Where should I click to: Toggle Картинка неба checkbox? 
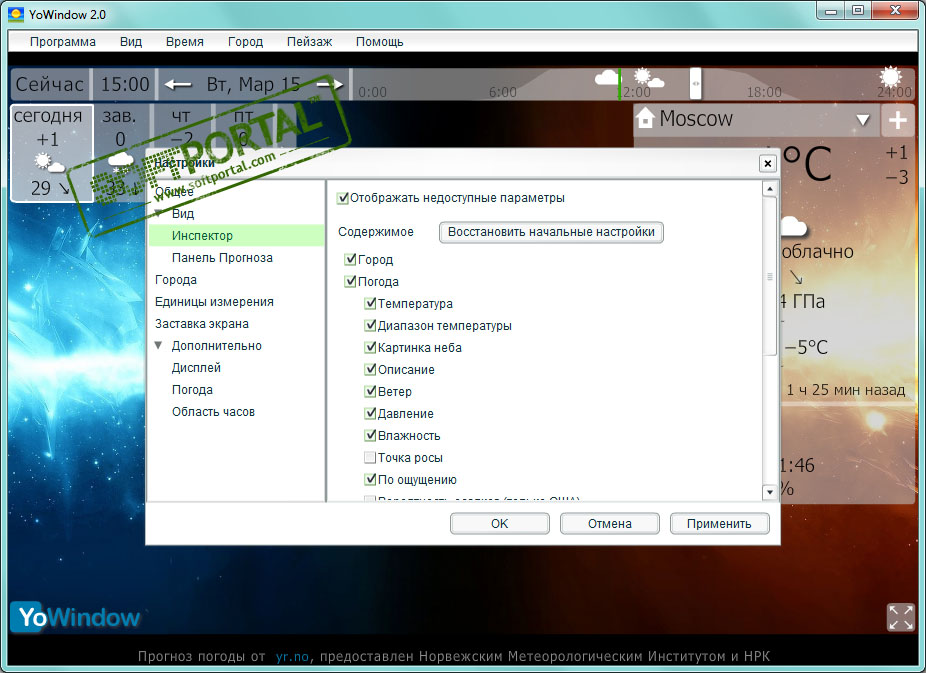coord(370,347)
